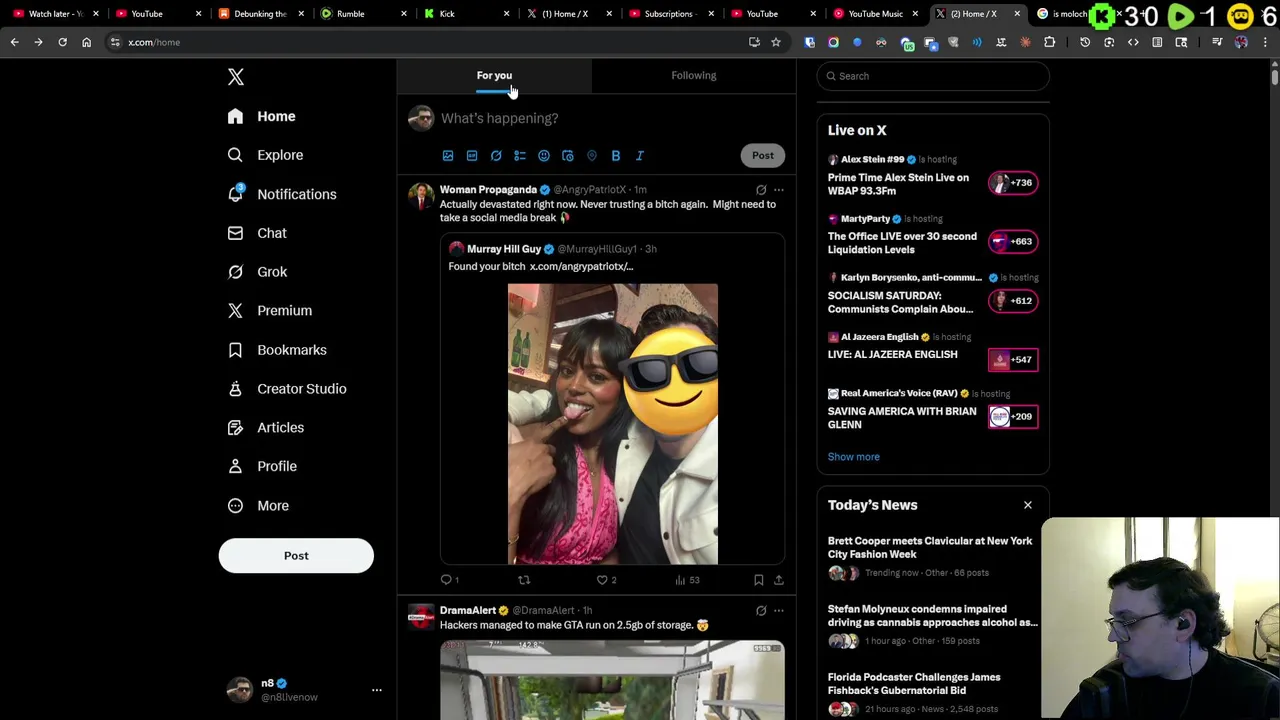Open Bookmarks from the sidebar
This screenshot has height=720, width=1280.
pyautogui.click(x=277, y=350)
